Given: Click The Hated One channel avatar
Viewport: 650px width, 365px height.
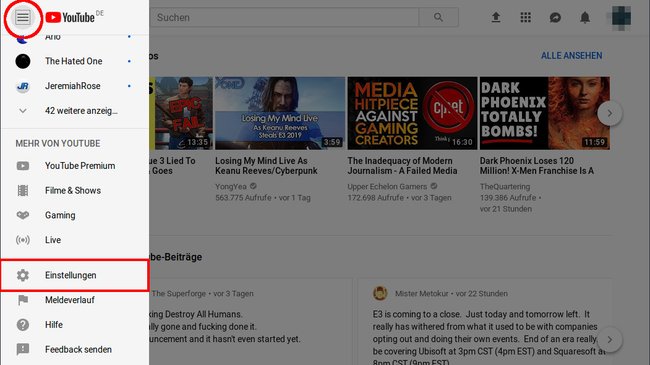Looking at the screenshot, I should [x=23, y=61].
